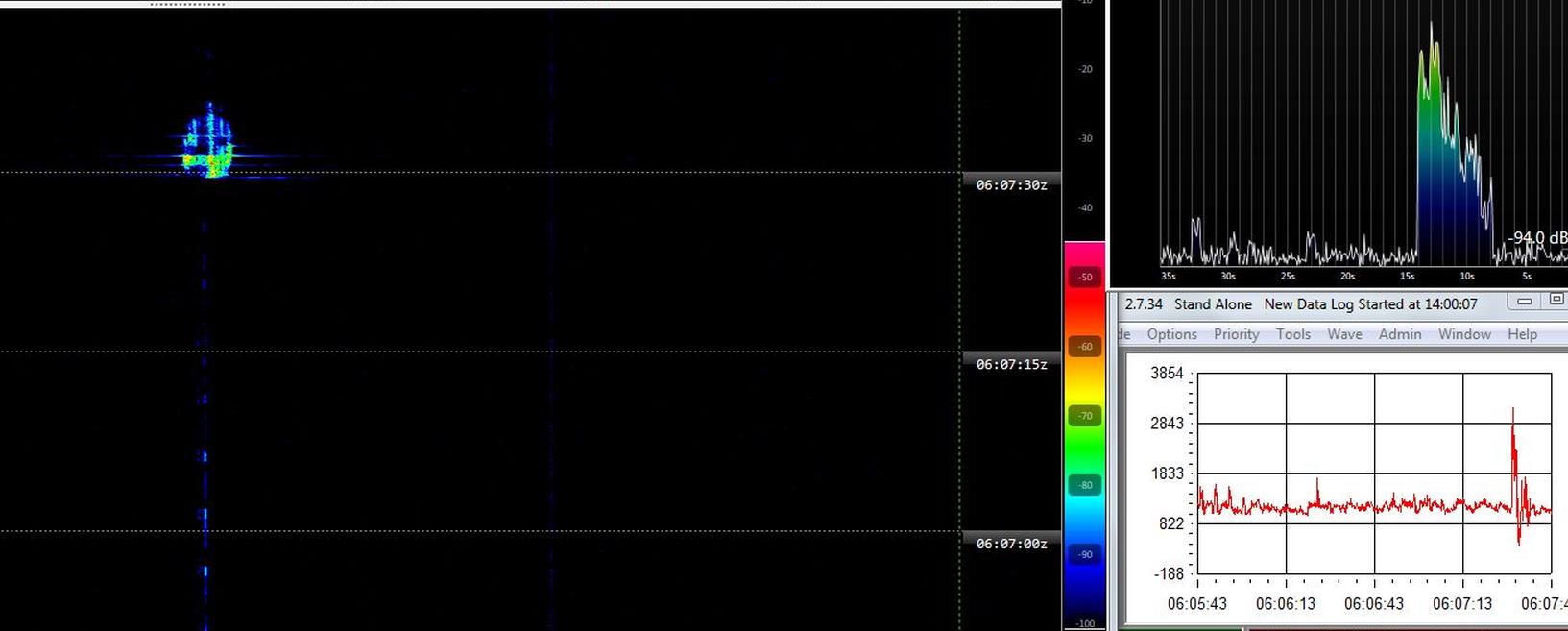Click the -94.0 dB readout

pyautogui.click(x=1536, y=237)
